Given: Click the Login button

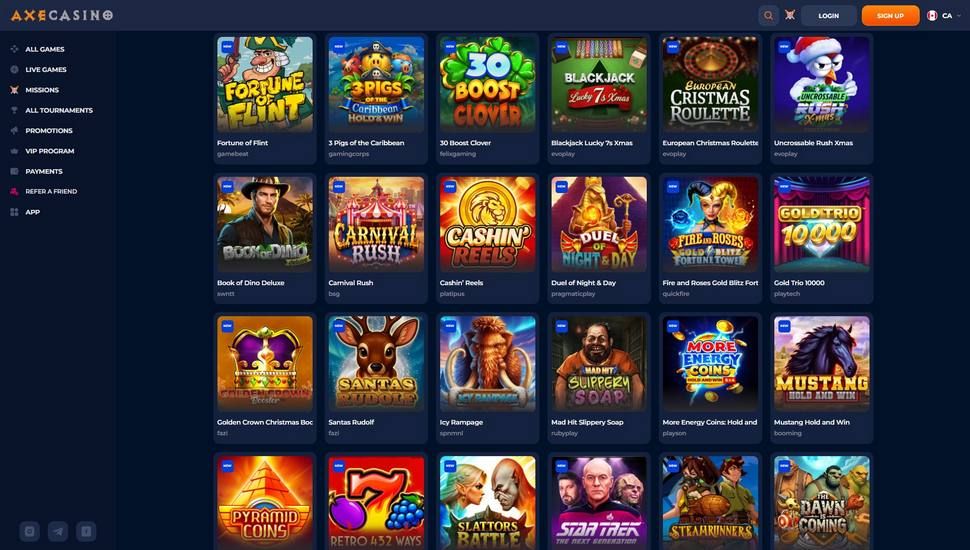Looking at the screenshot, I should (x=828, y=15).
